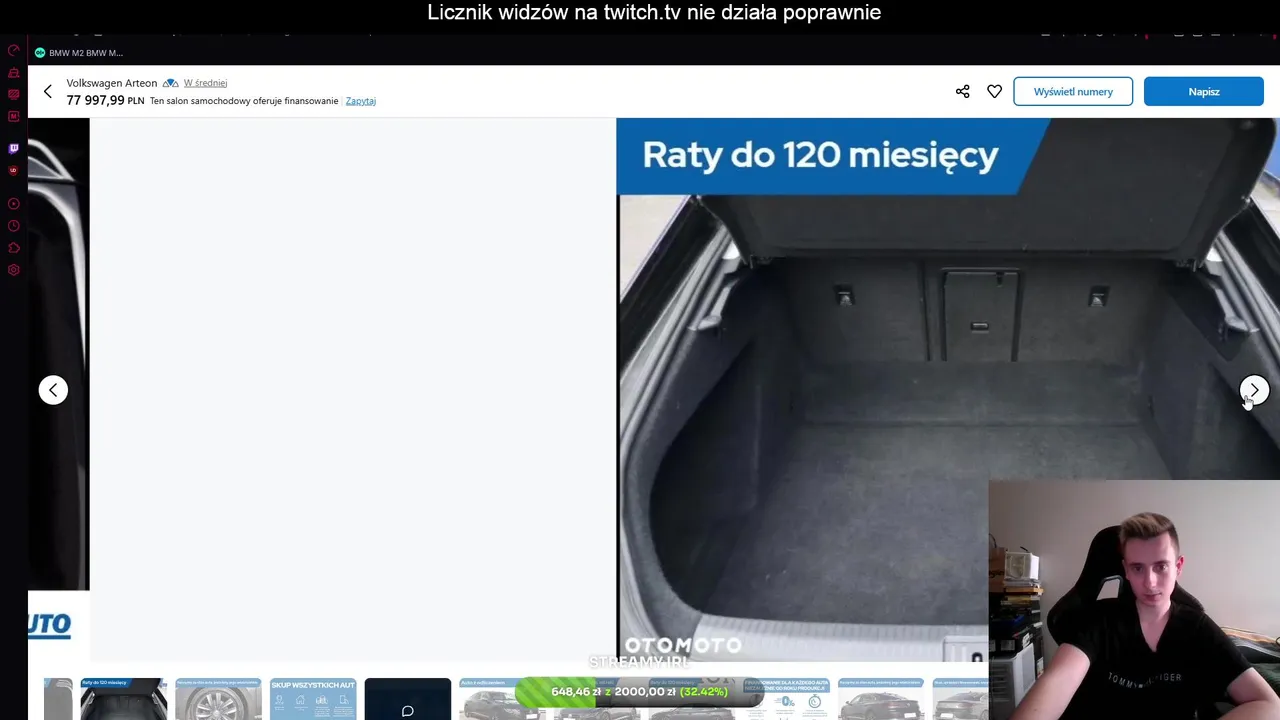Viewport: 1280px width, 720px height.
Task: Open history clock icon in sidebar
Action: coord(13,226)
